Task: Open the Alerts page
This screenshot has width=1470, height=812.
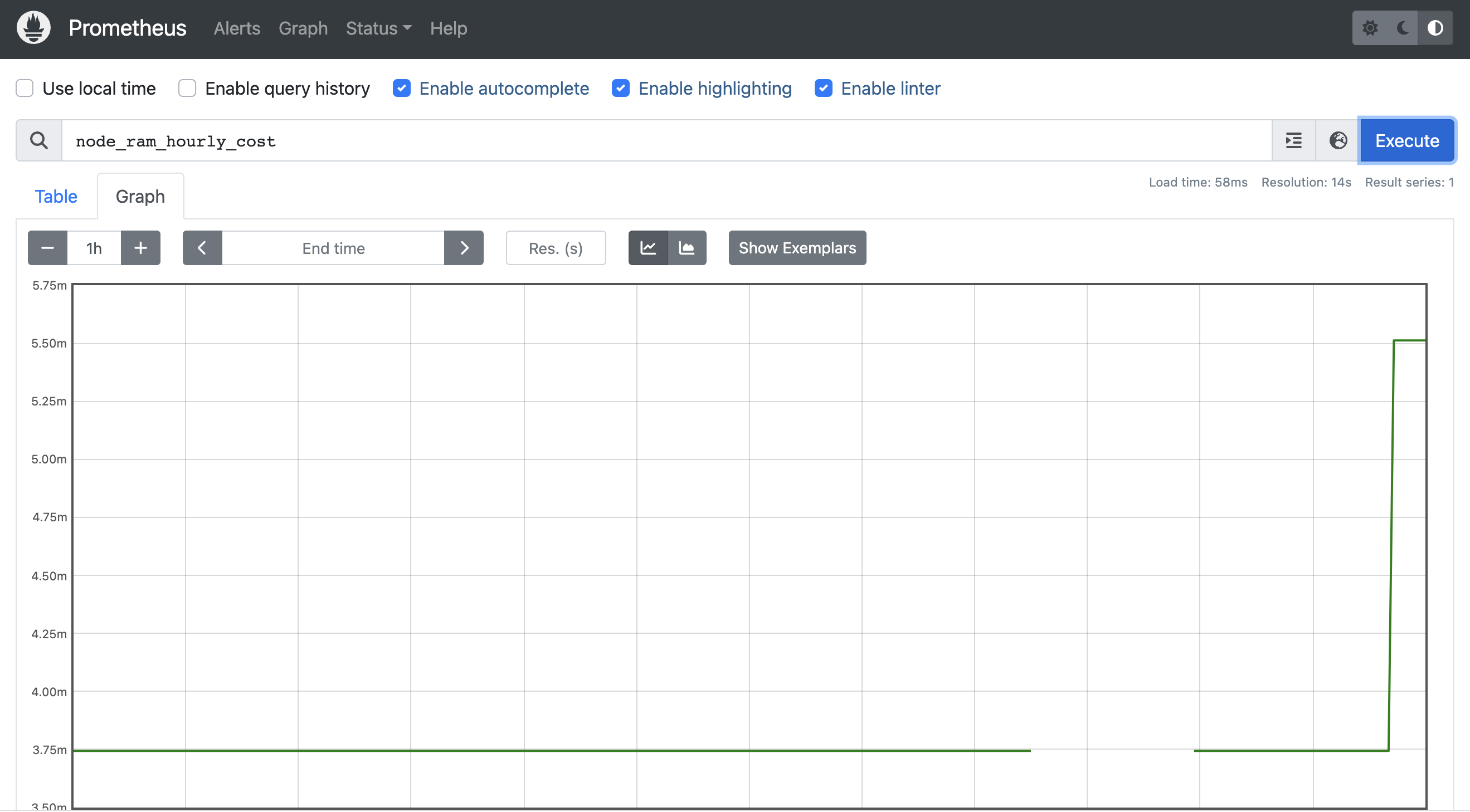Action: (236, 28)
